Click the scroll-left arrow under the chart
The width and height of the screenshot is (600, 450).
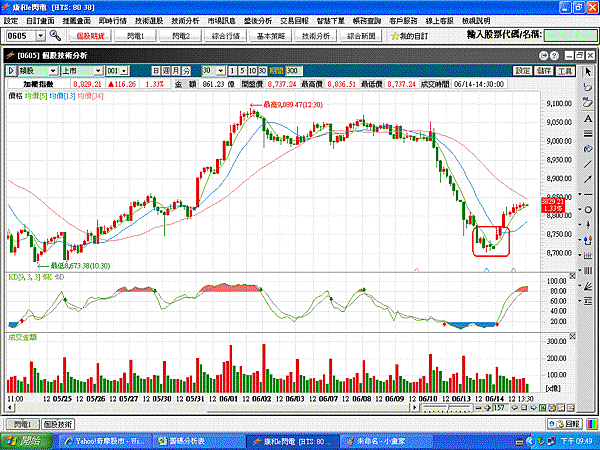point(11,408)
